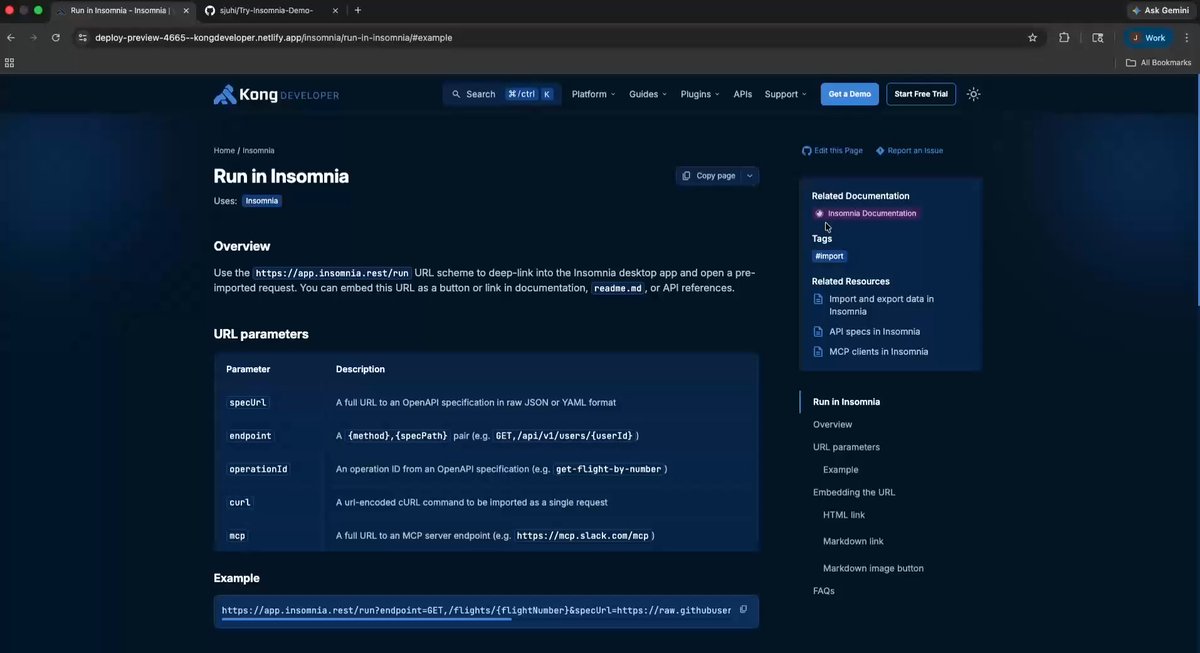Click the get-flight-by-number code text
This screenshot has width=1200, height=653.
pos(609,469)
